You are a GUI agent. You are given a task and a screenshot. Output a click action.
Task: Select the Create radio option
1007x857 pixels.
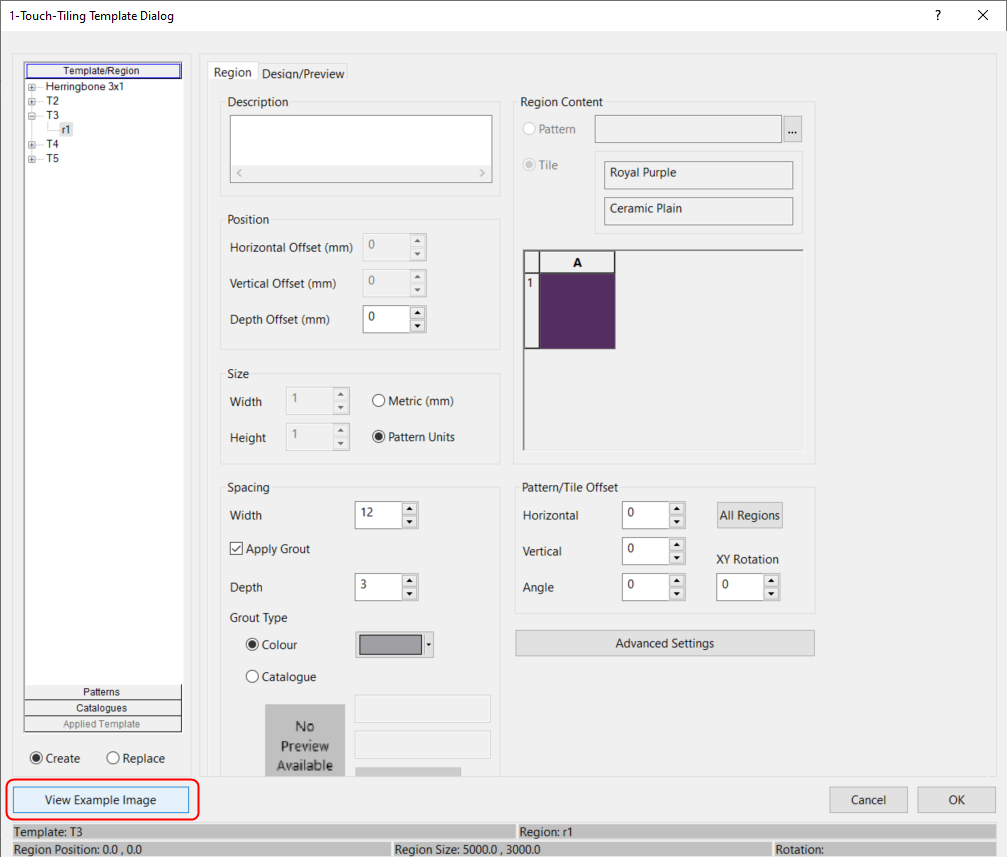pos(37,758)
